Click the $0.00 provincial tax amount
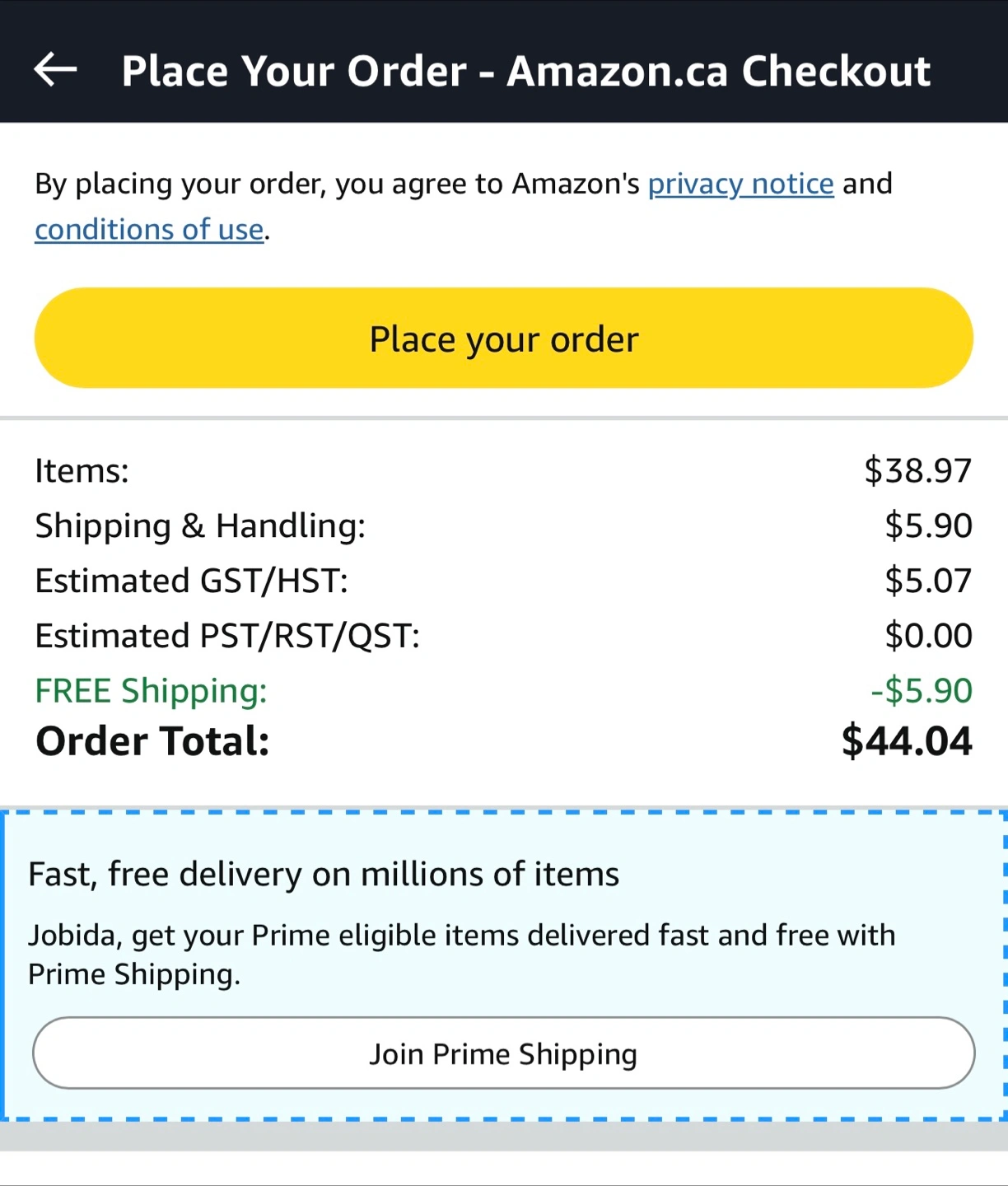The width and height of the screenshot is (1008, 1186). [x=928, y=636]
